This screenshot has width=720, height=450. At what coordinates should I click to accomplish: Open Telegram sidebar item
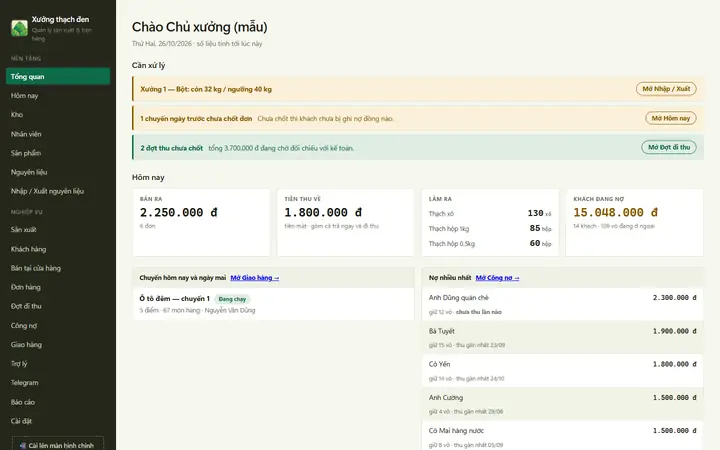point(58,382)
